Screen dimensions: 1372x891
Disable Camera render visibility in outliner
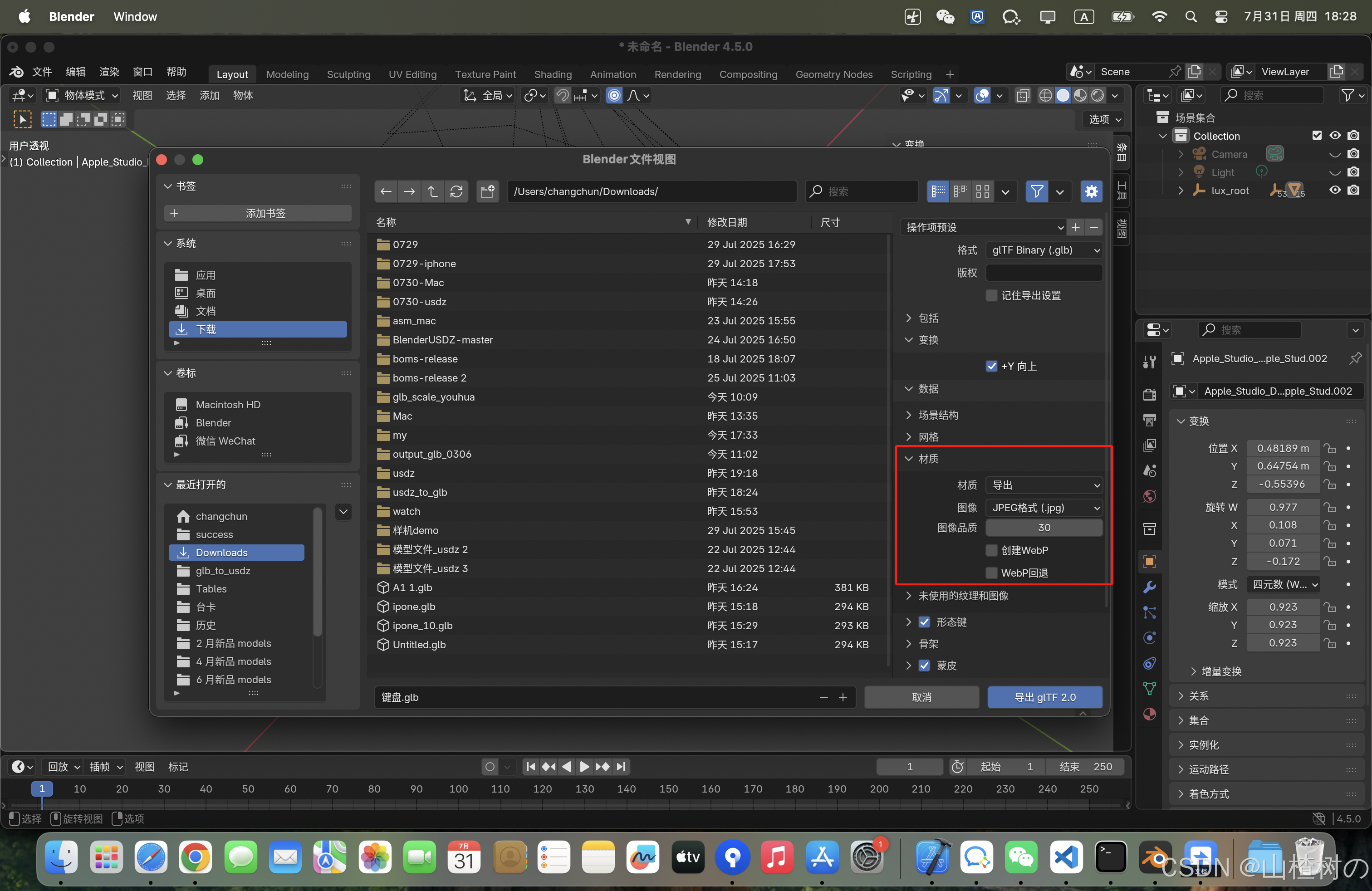pos(1353,154)
